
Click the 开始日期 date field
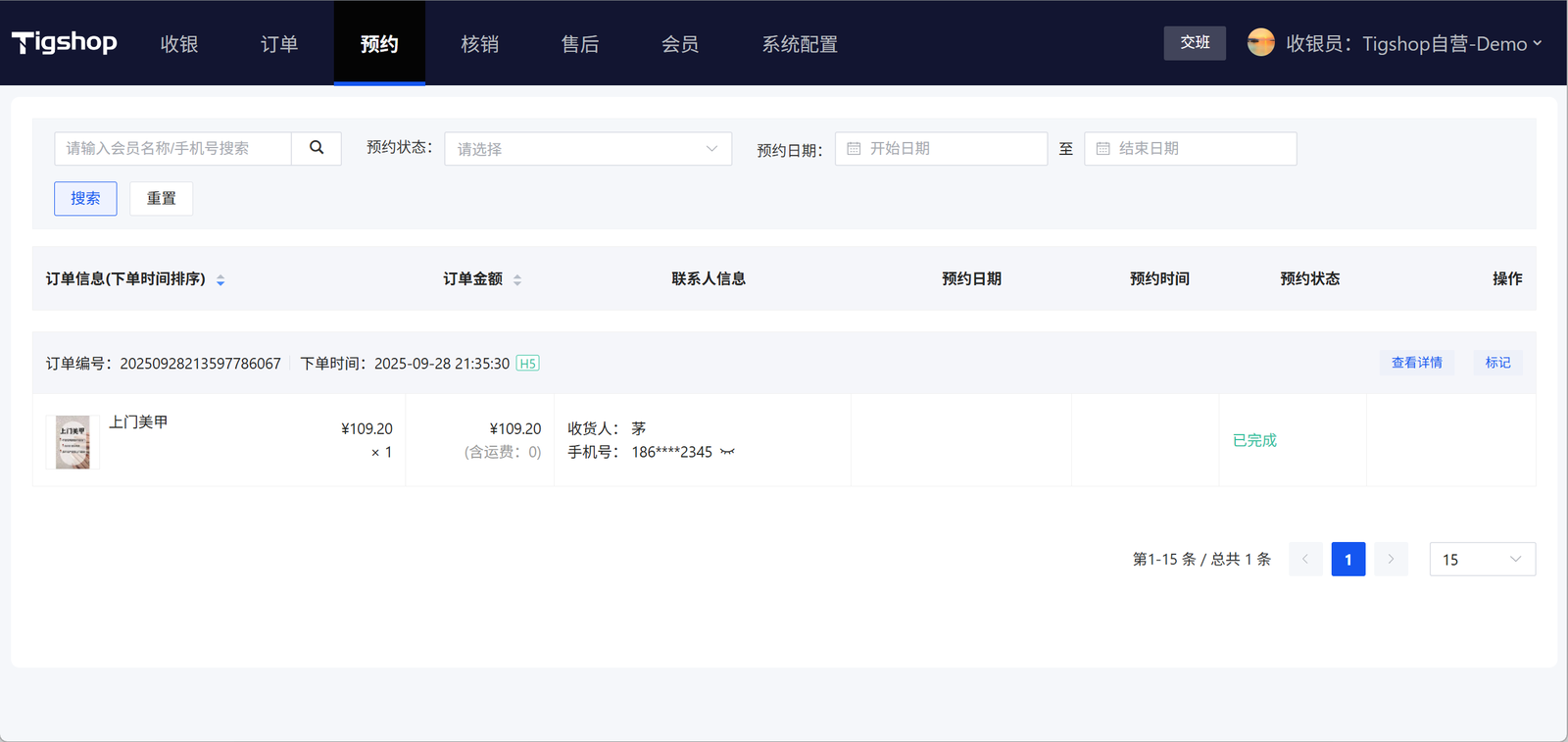941,149
